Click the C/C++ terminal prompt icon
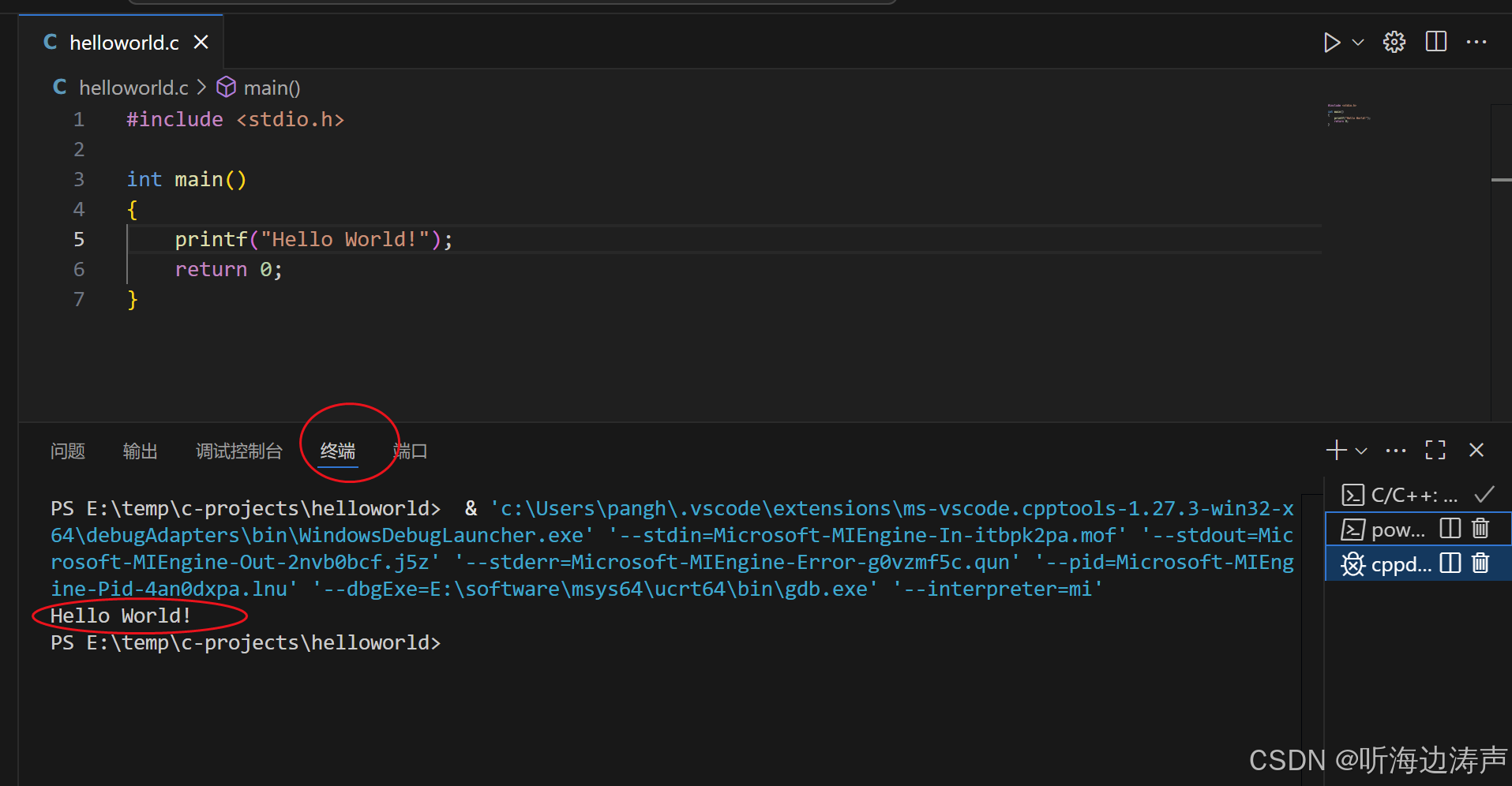Image resolution: width=1512 pixels, height=786 pixels. pyautogui.click(x=1353, y=495)
